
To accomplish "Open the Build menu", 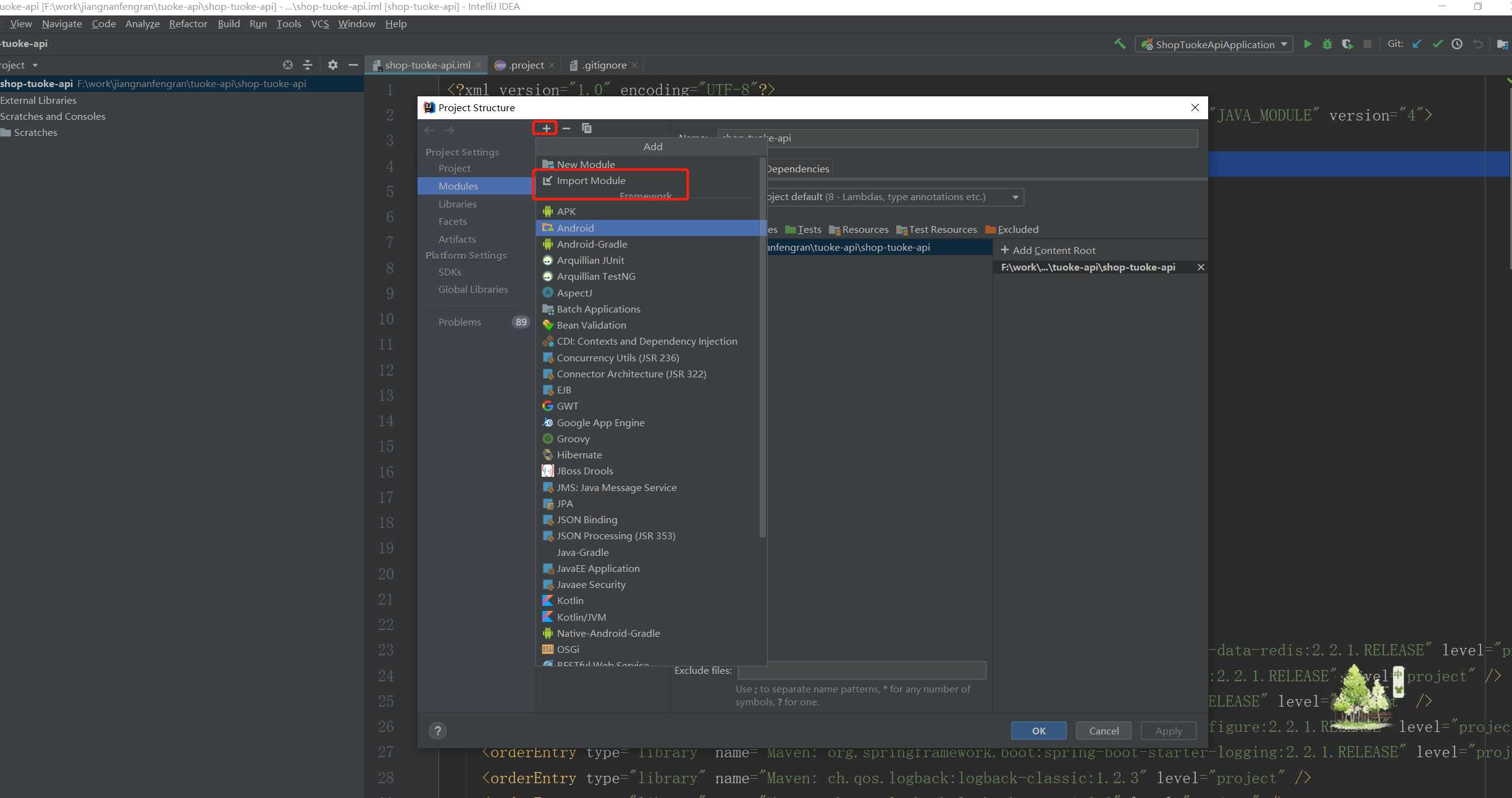I will pyautogui.click(x=229, y=24).
